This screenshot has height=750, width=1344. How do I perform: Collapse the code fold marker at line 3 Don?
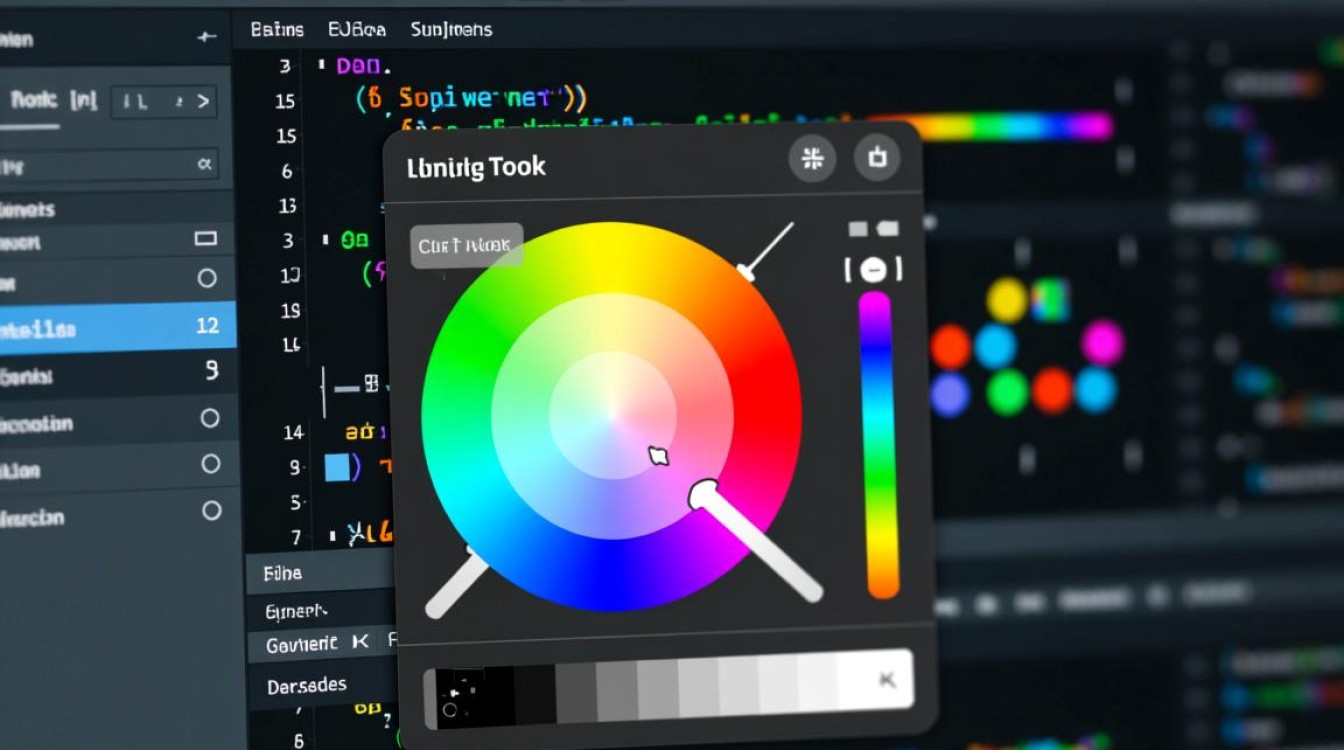[322, 65]
